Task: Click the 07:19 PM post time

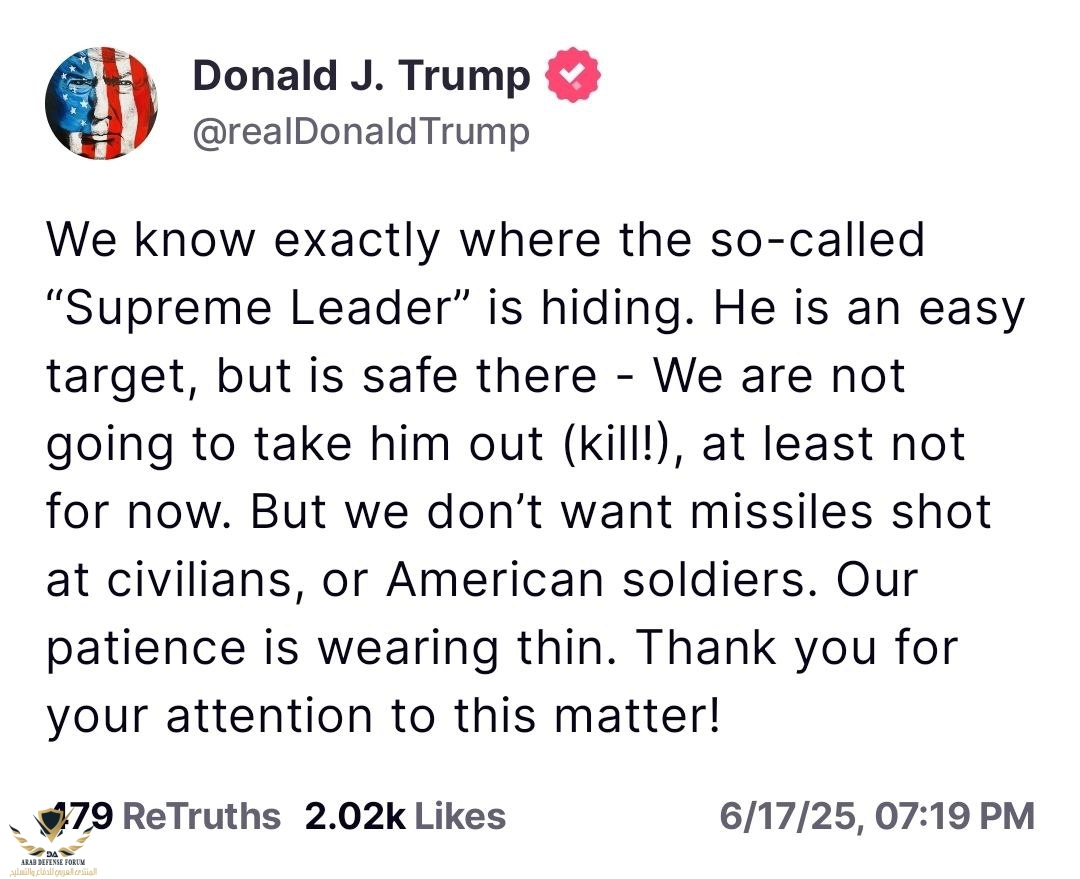Action: pos(954,816)
